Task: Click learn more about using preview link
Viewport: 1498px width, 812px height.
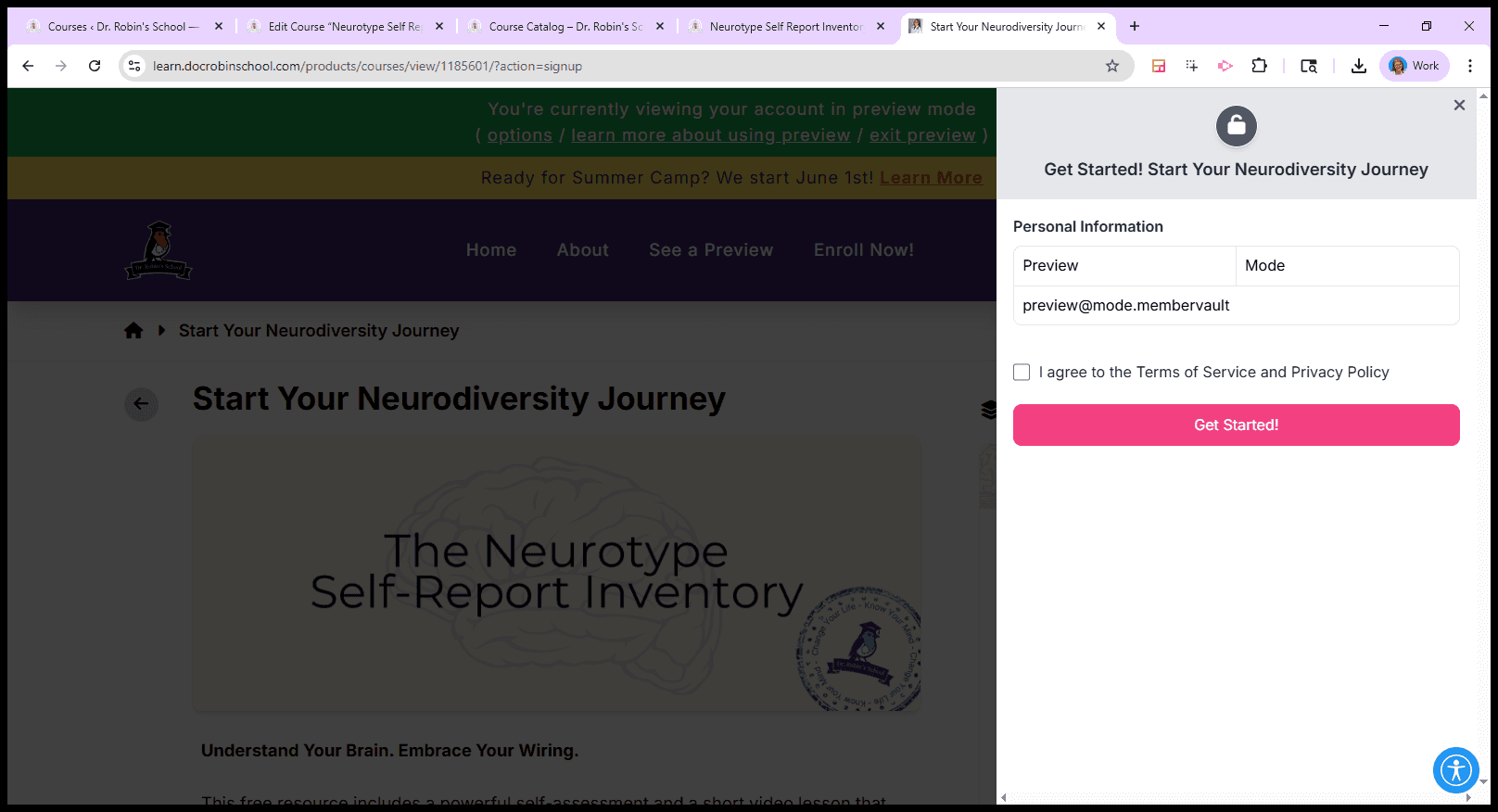Action: click(x=710, y=135)
